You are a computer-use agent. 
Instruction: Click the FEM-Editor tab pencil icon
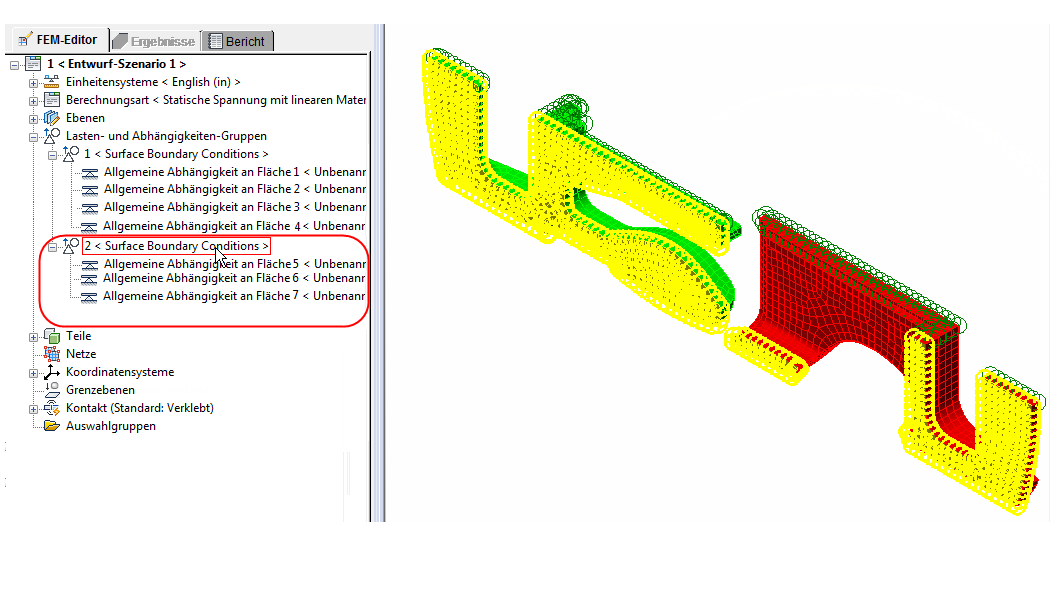25,40
